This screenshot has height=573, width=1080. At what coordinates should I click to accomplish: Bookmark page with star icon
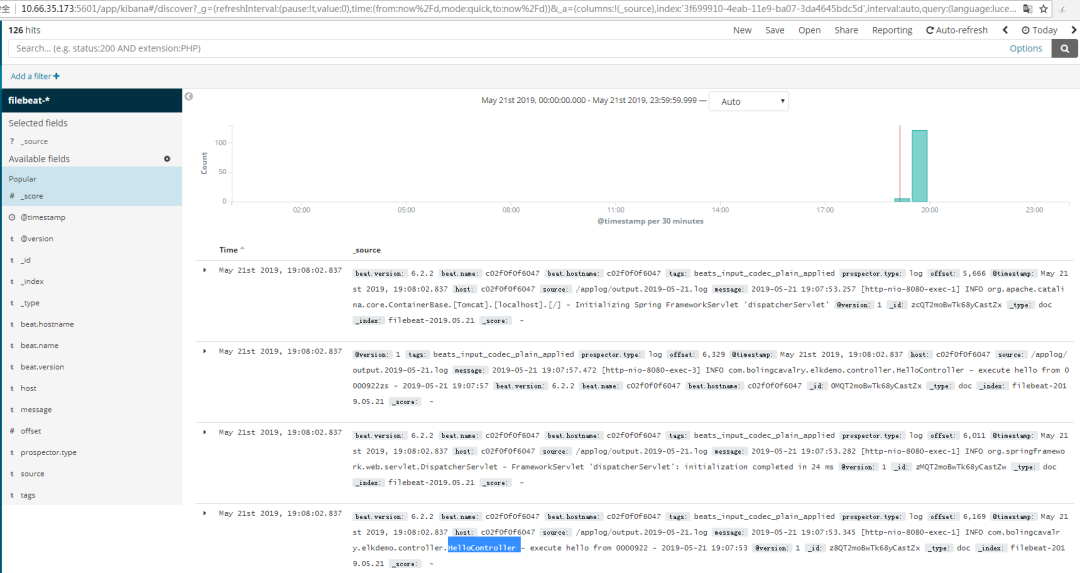click(x=1043, y=9)
